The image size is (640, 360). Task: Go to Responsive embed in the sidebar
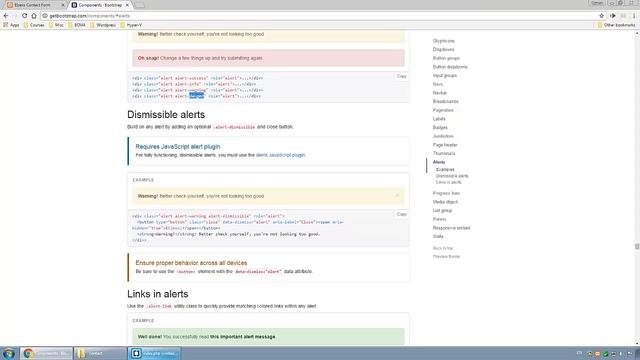click(x=451, y=228)
